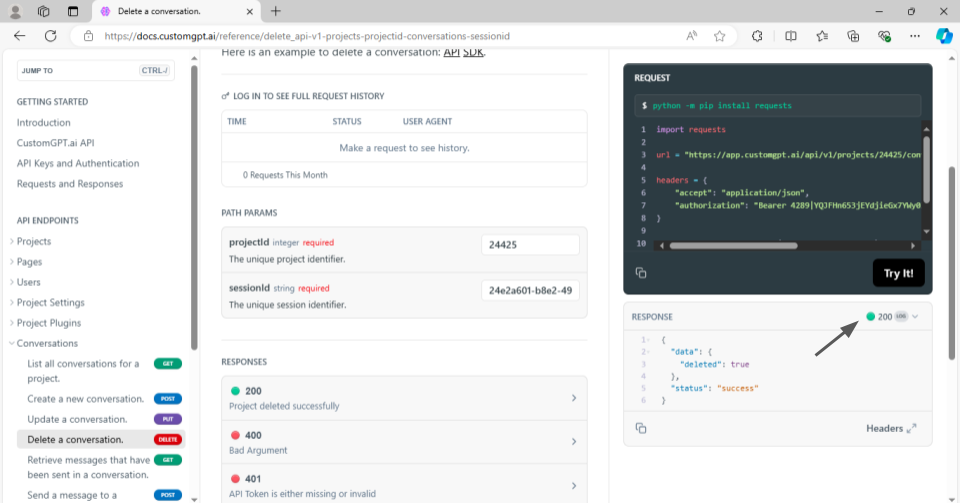960x503 pixels.
Task: Open the browser settings and more menu
Action: pos(915,36)
